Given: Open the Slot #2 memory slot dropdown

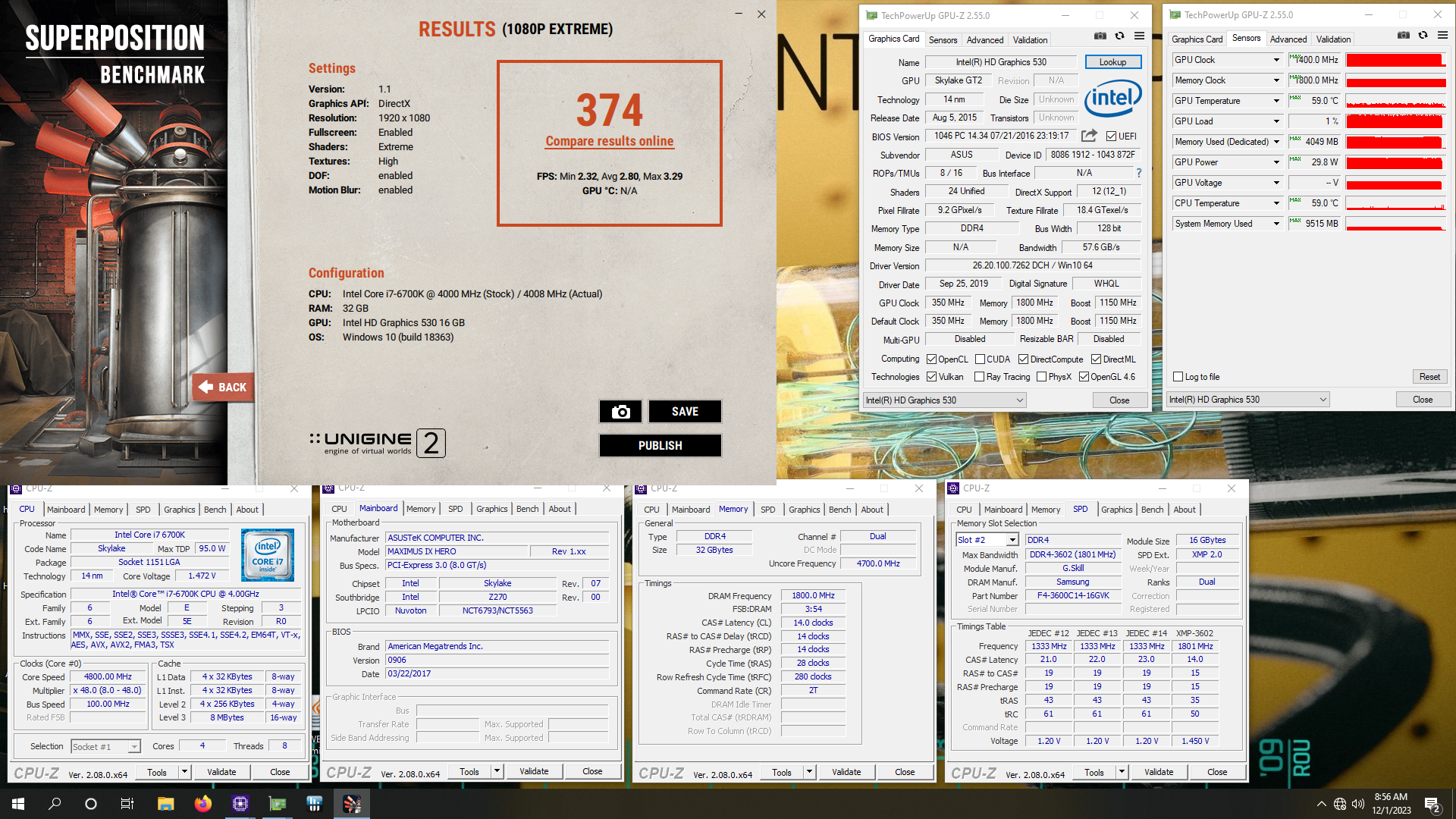Looking at the screenshot, I should coord(1012,540).
